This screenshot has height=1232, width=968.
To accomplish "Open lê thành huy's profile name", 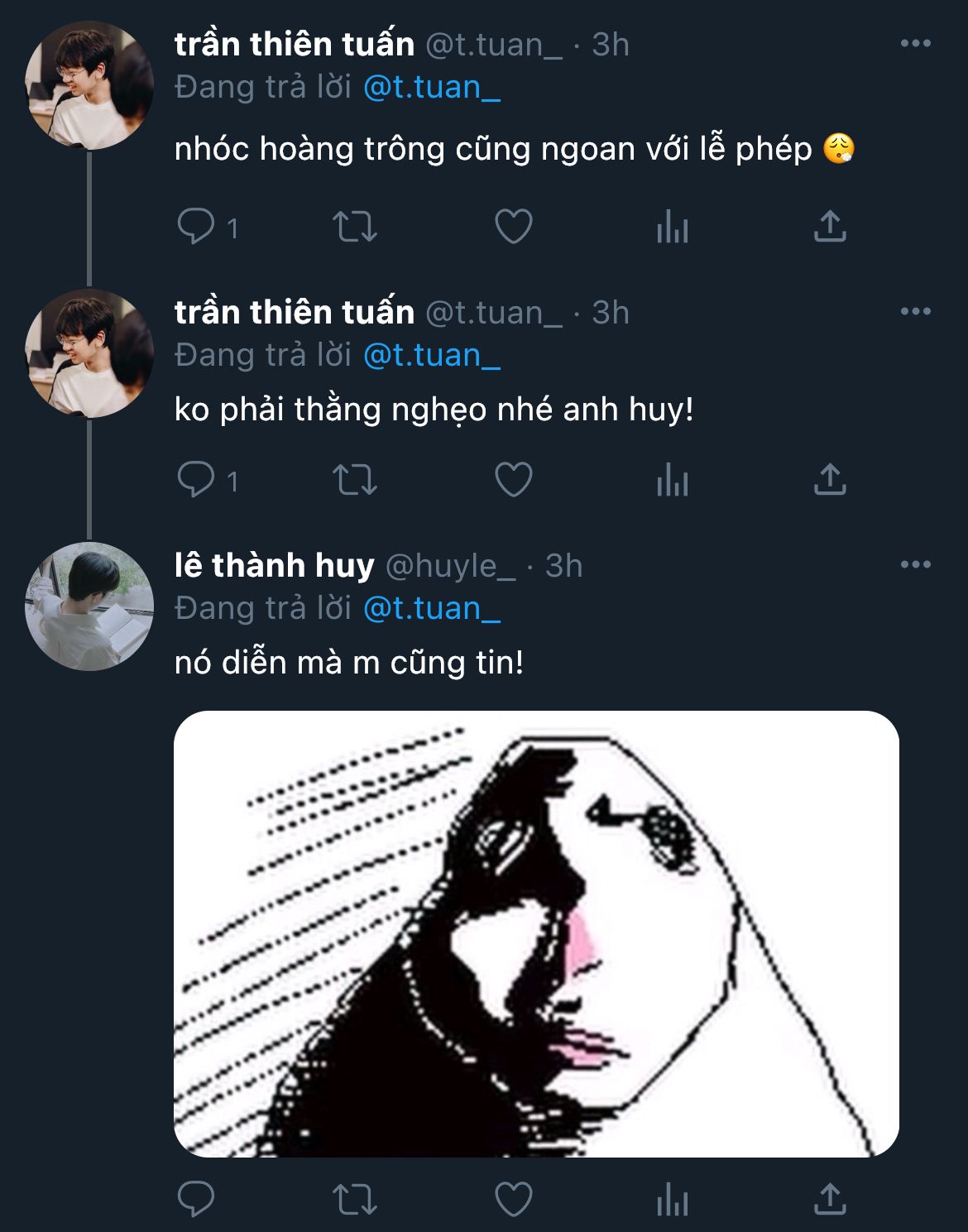I will click(274, 565).
